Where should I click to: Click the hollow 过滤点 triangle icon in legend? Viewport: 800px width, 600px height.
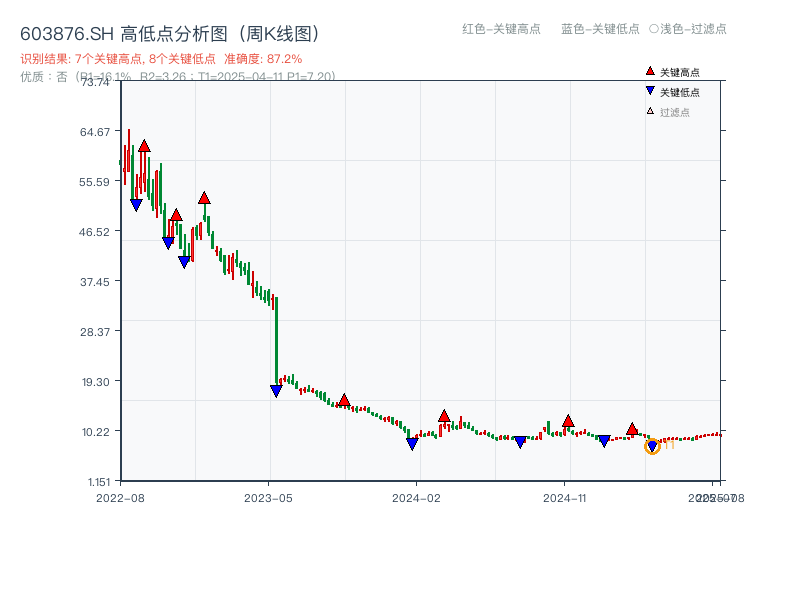click(650, 110)
